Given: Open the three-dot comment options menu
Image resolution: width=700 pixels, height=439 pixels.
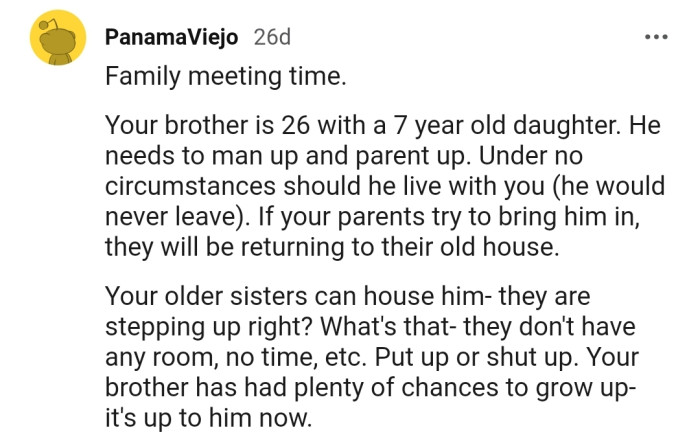Looking at the screenshot, I should click(x=656, y=37).
